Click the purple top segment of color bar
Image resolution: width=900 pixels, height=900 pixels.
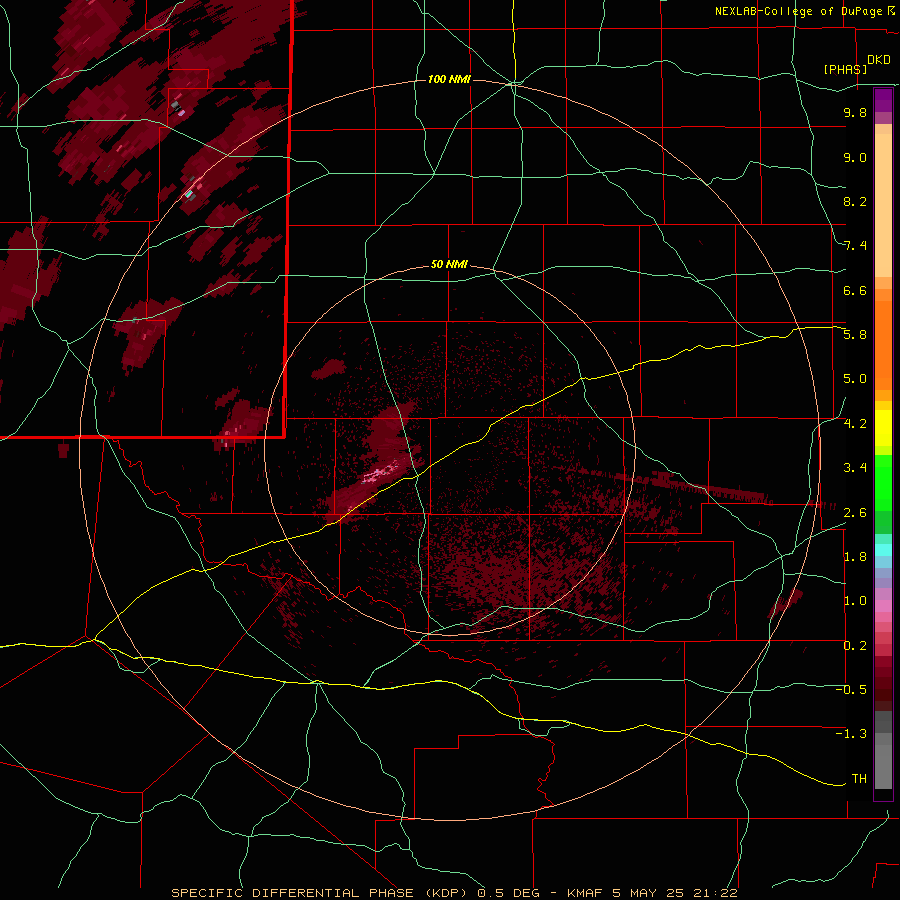click(883, 100)
